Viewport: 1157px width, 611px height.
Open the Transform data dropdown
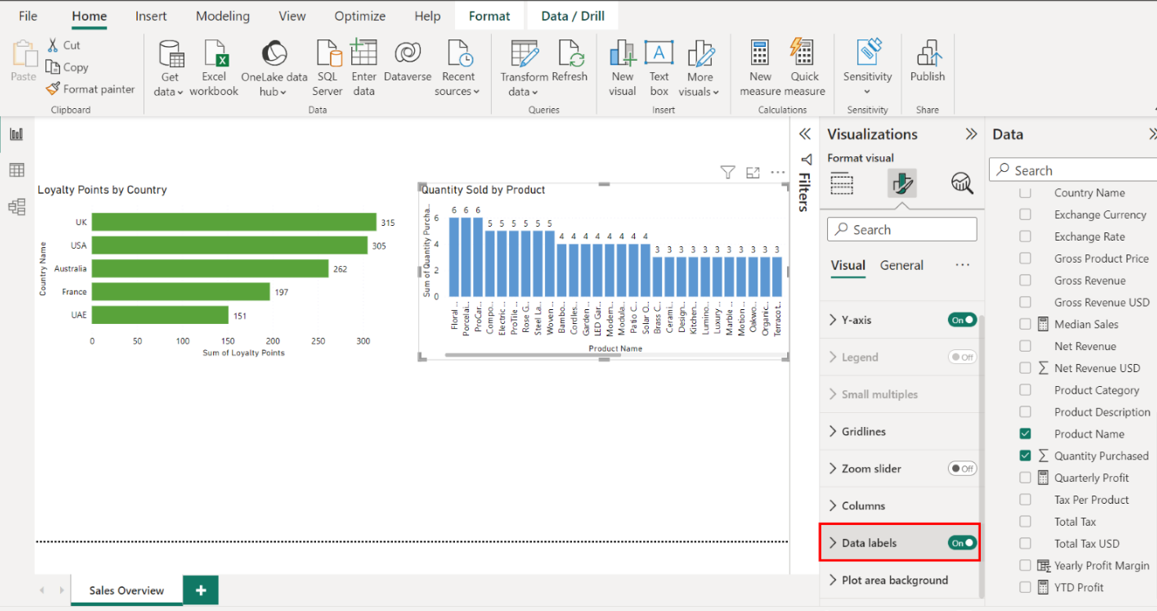(523, 84)
